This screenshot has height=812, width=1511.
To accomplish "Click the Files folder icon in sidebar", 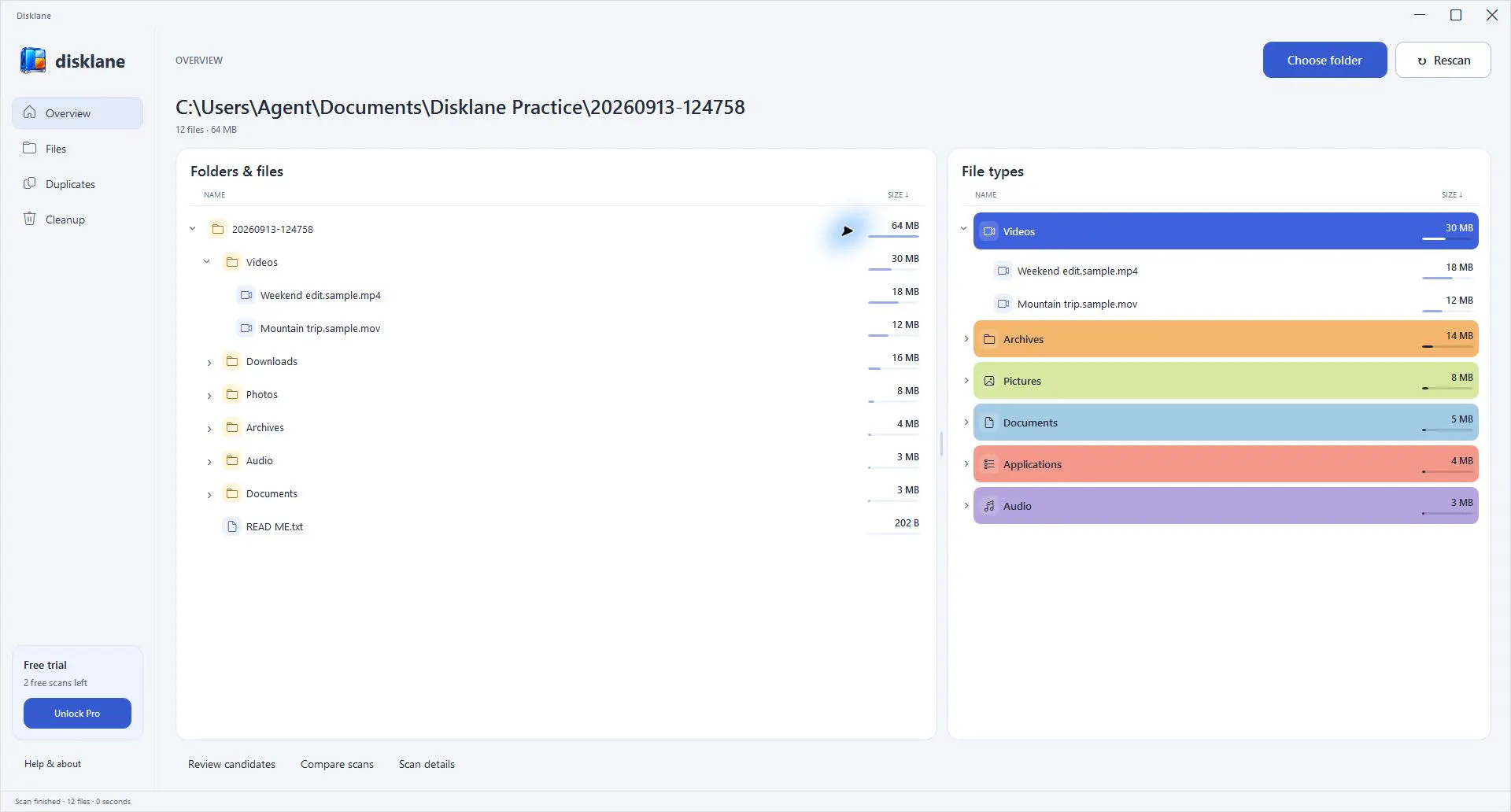I will pyautogui.click(x=30, y=148).
